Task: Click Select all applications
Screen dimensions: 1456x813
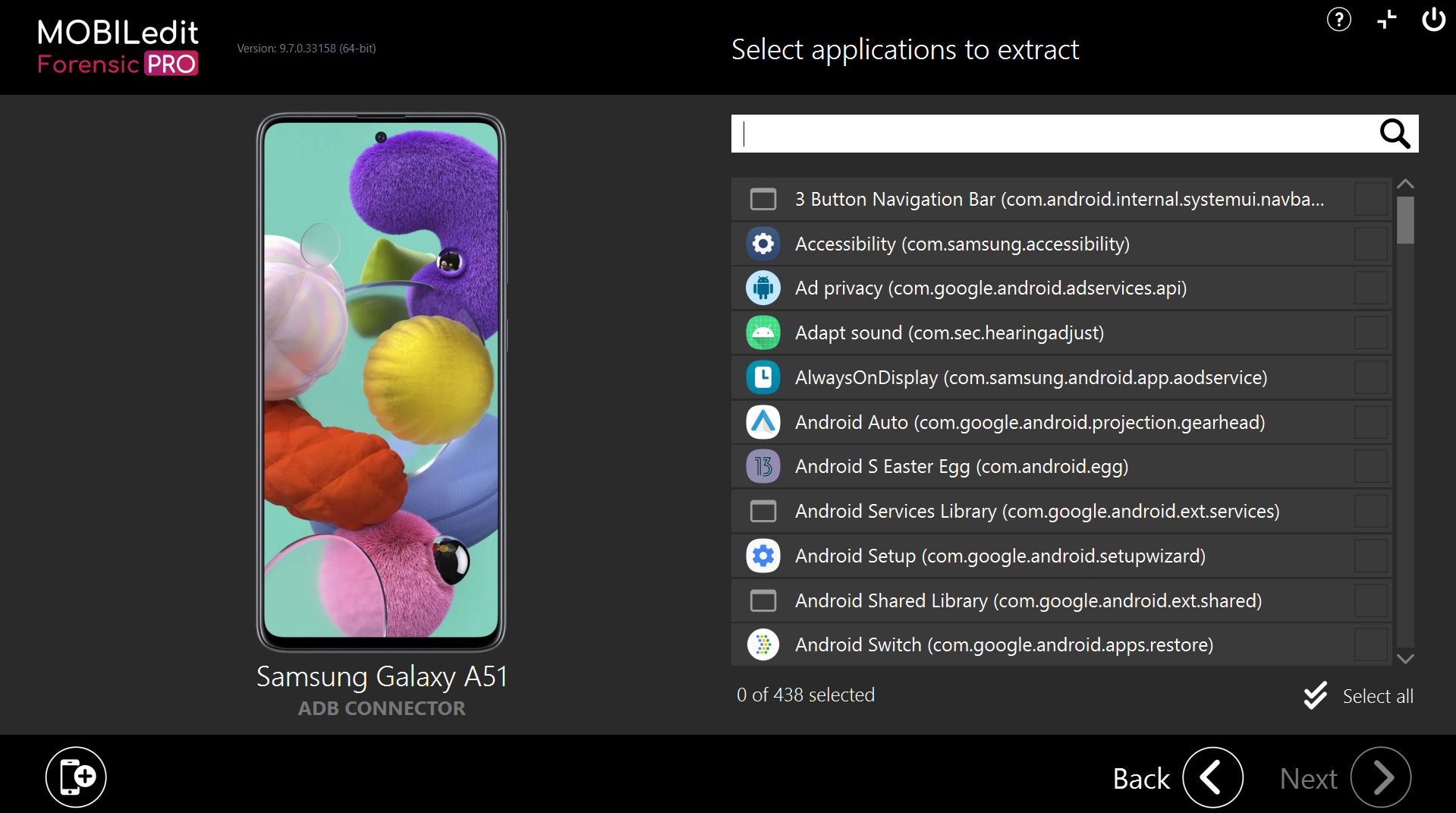Action: tap(1358, 695)
